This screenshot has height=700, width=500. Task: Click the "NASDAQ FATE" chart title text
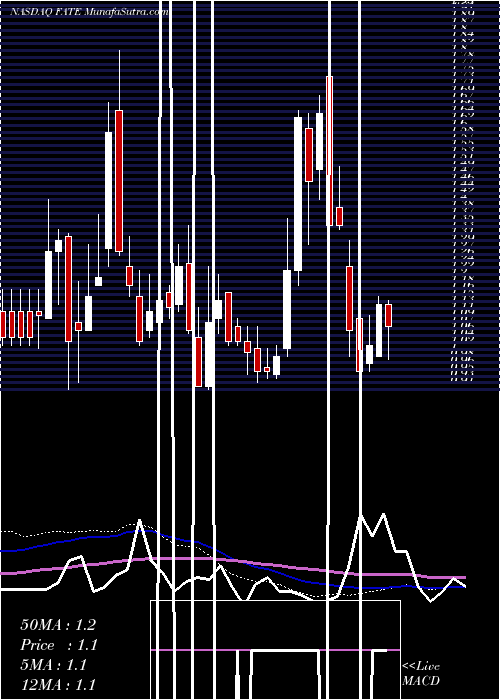45,12
